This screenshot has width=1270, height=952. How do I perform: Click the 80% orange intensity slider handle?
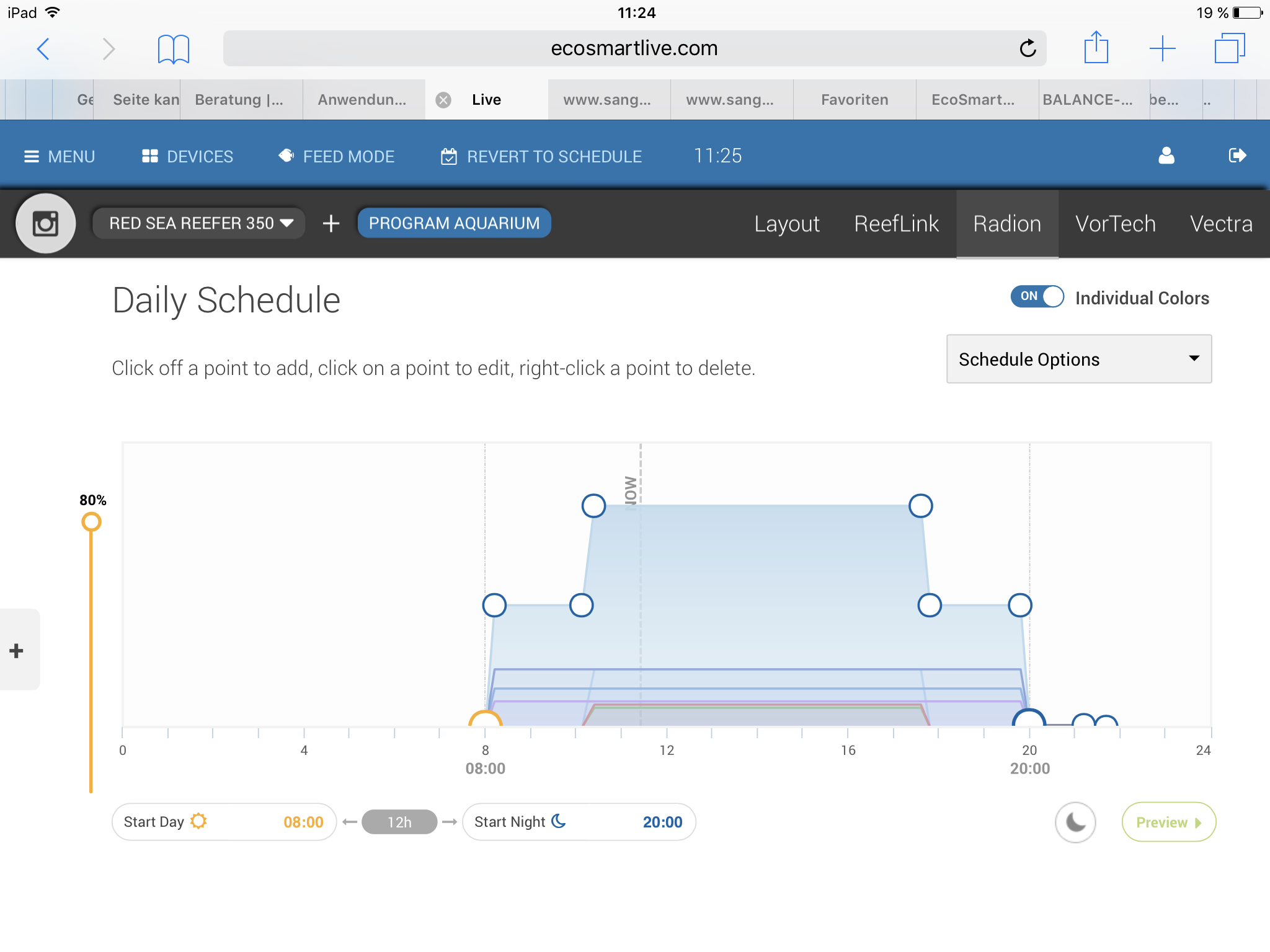[91, 522]
